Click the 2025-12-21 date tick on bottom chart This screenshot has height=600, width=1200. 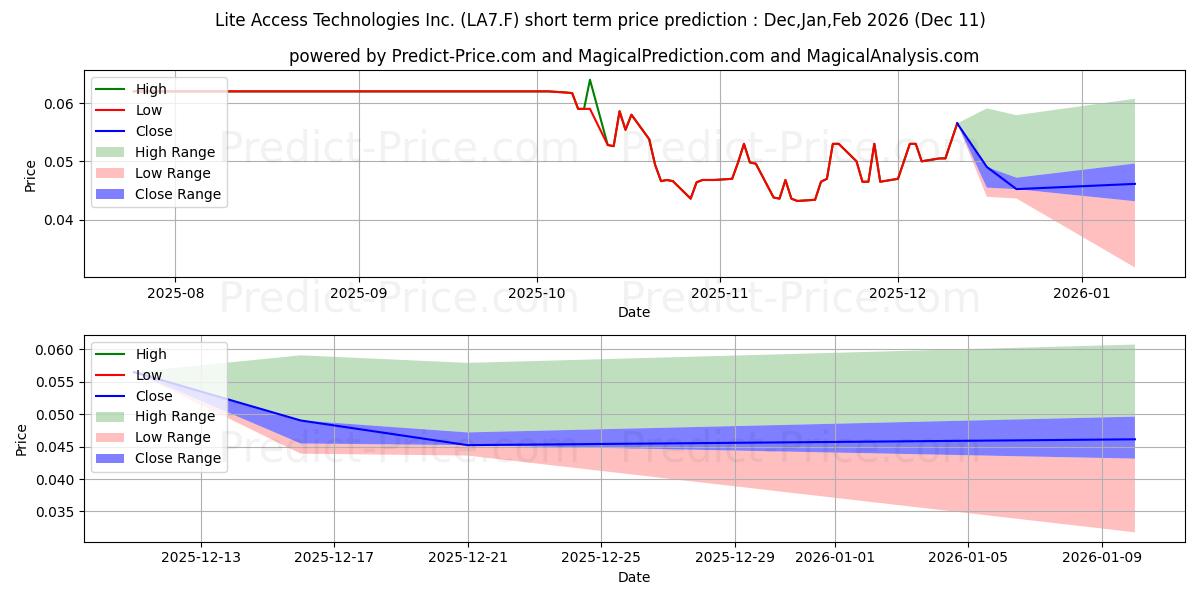point(468,559)
